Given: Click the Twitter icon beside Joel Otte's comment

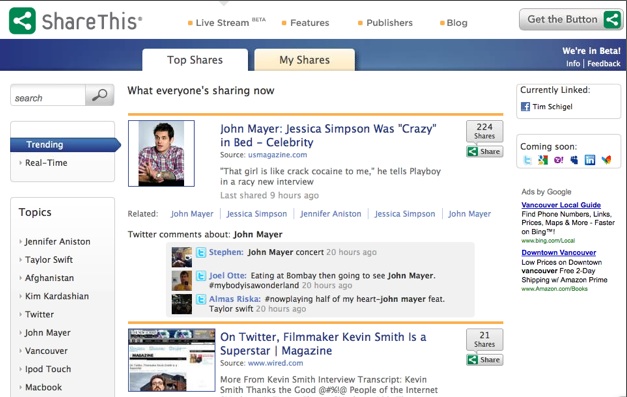Looking at the screenshot, I should pyautogui.click(x=201, y=276).
